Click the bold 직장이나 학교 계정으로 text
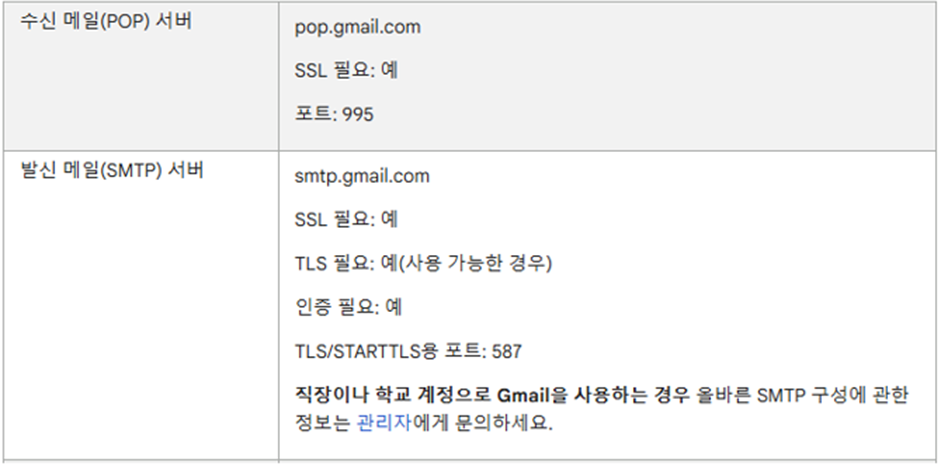941x466 pixels. [394, 396]
